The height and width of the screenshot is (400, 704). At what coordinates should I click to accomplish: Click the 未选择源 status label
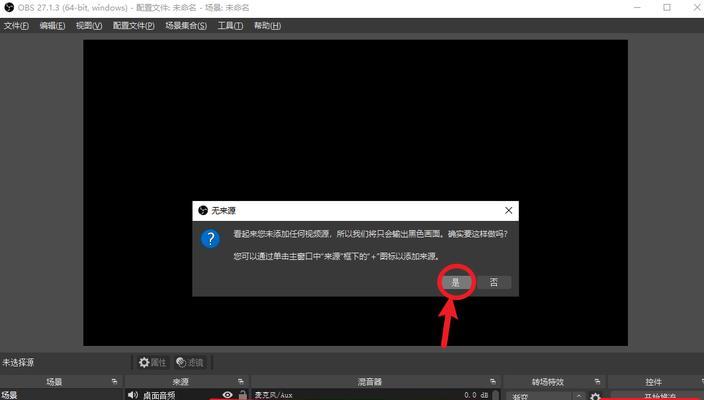click(x=18, y=362)
